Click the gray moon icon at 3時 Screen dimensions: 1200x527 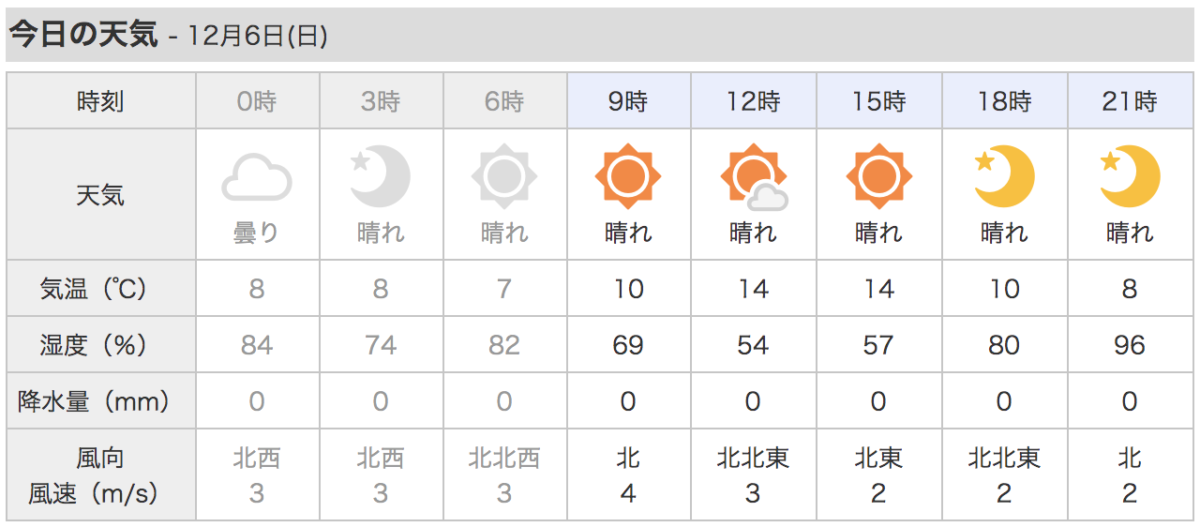(380, 176)
